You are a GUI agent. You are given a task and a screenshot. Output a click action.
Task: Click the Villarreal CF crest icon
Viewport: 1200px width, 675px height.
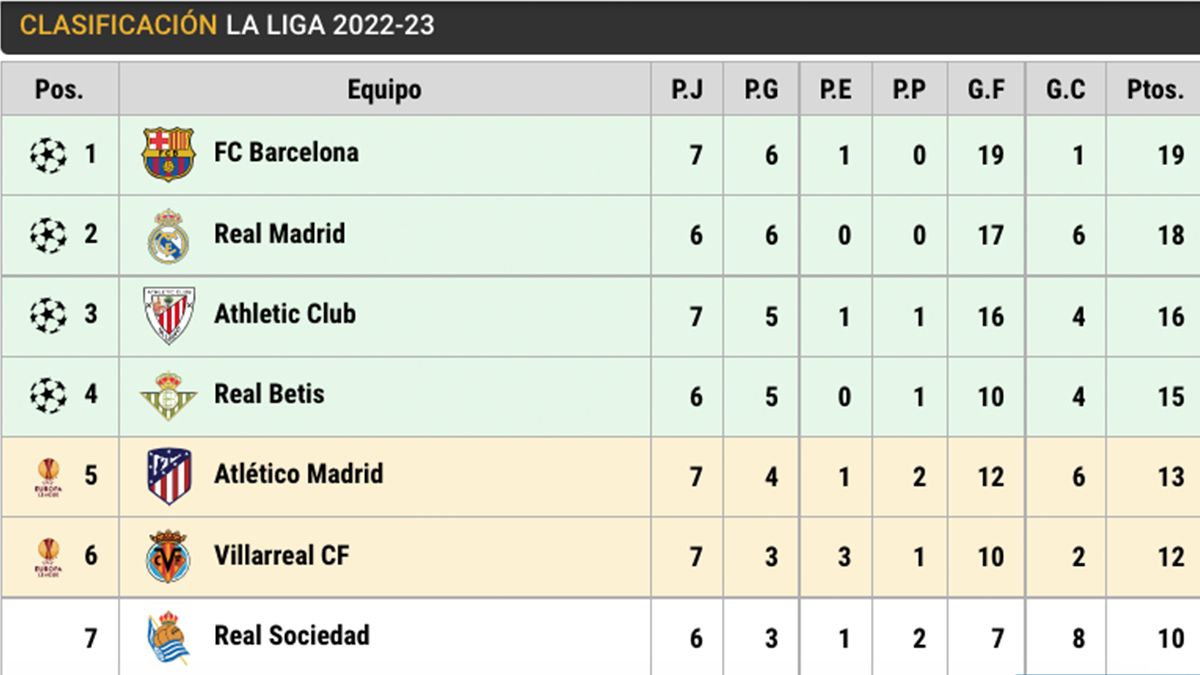(168, 557)
